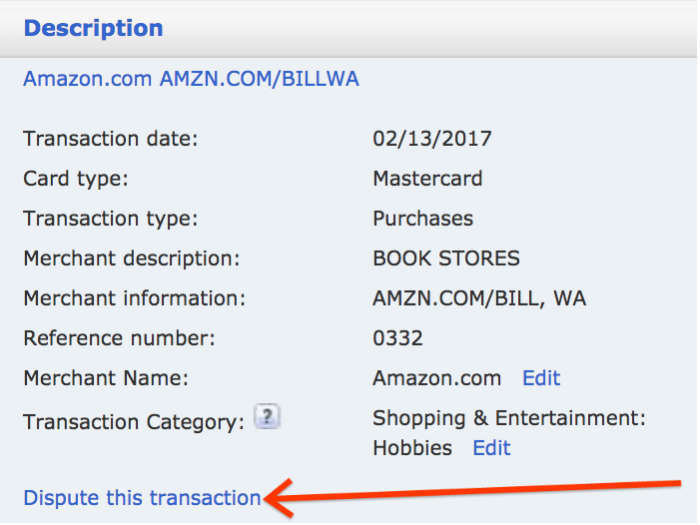This screenshot has width=700, height=525.
Task: Click the Description column header
Action: (x=93, y=28)
